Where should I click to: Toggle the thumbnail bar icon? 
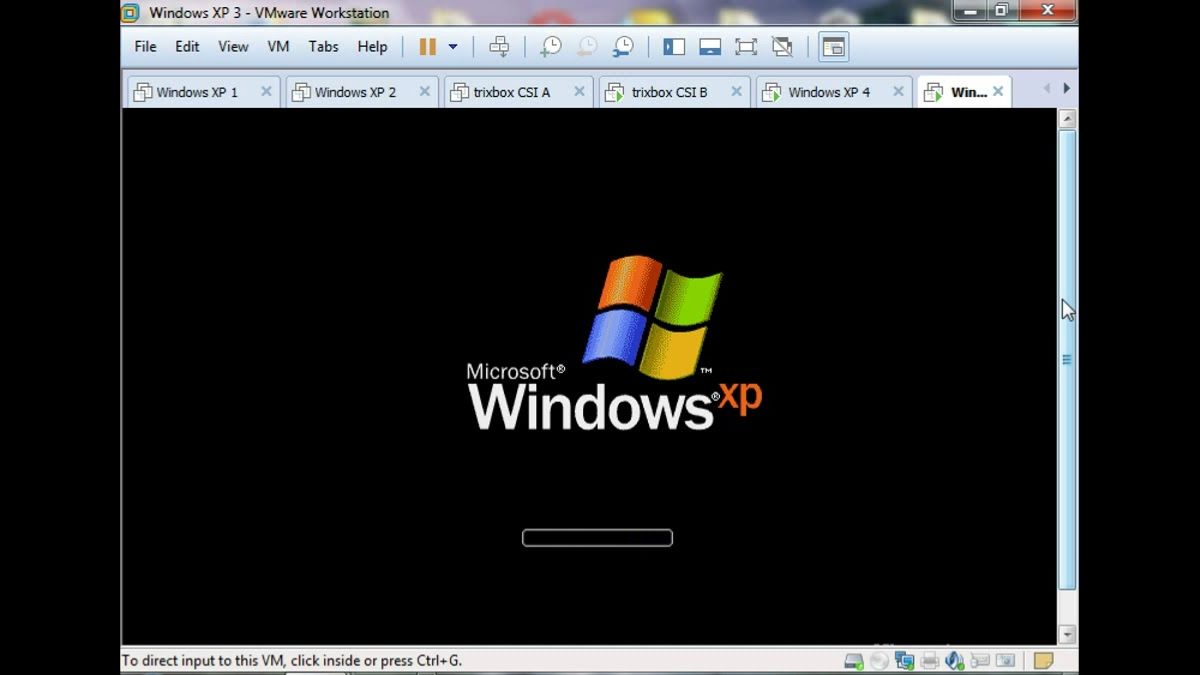(x=710, y=47)
